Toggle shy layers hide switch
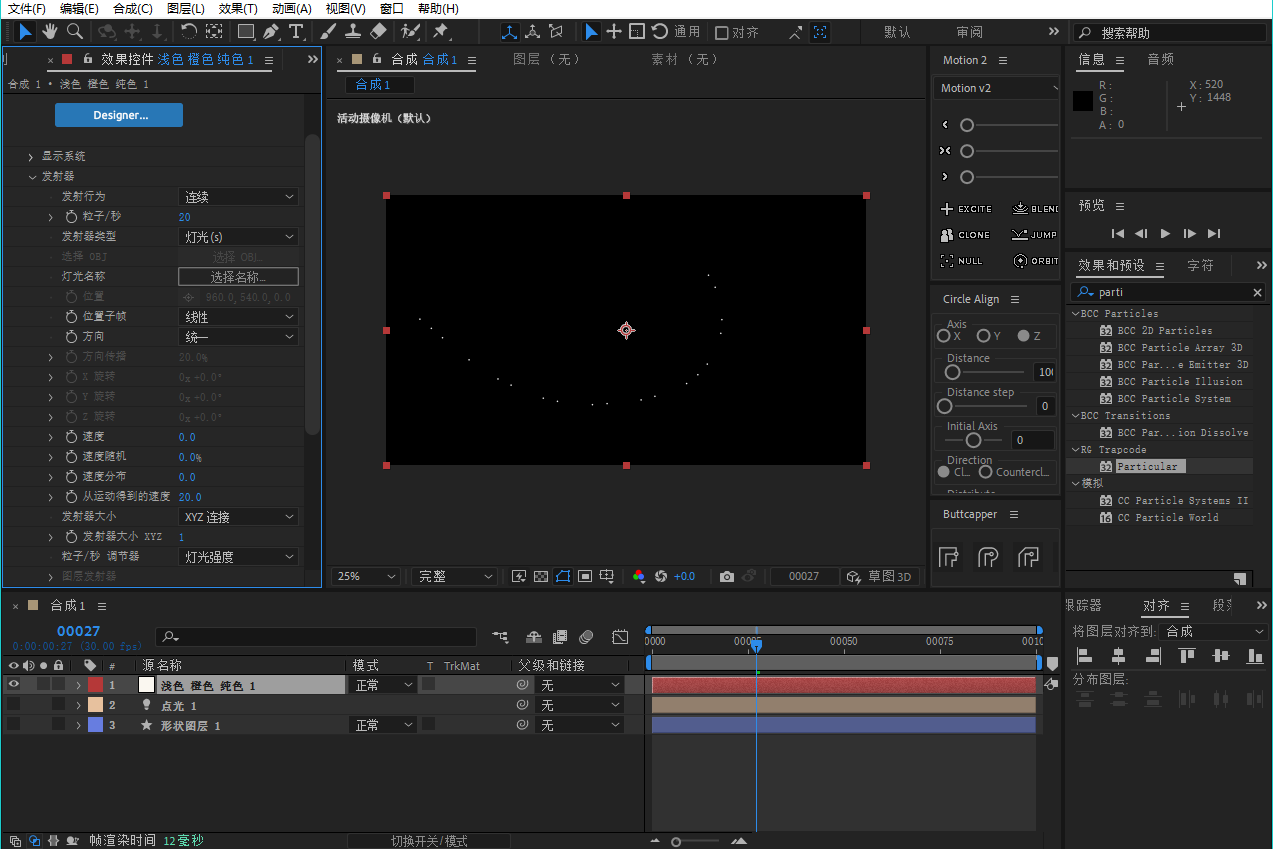The height and width of the screenshot is (849, 1273). click(534, 636)
